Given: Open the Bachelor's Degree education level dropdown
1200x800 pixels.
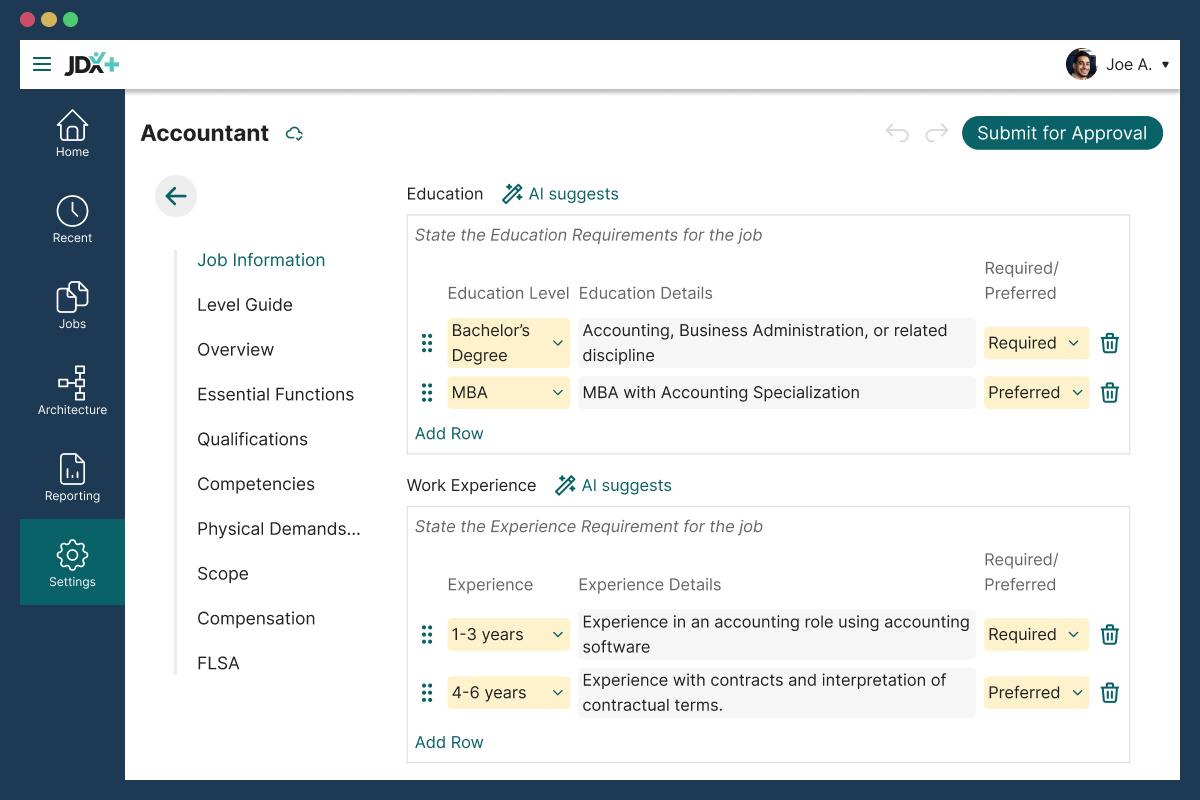Looking at the screenshot, I should [x=508, y=342].
